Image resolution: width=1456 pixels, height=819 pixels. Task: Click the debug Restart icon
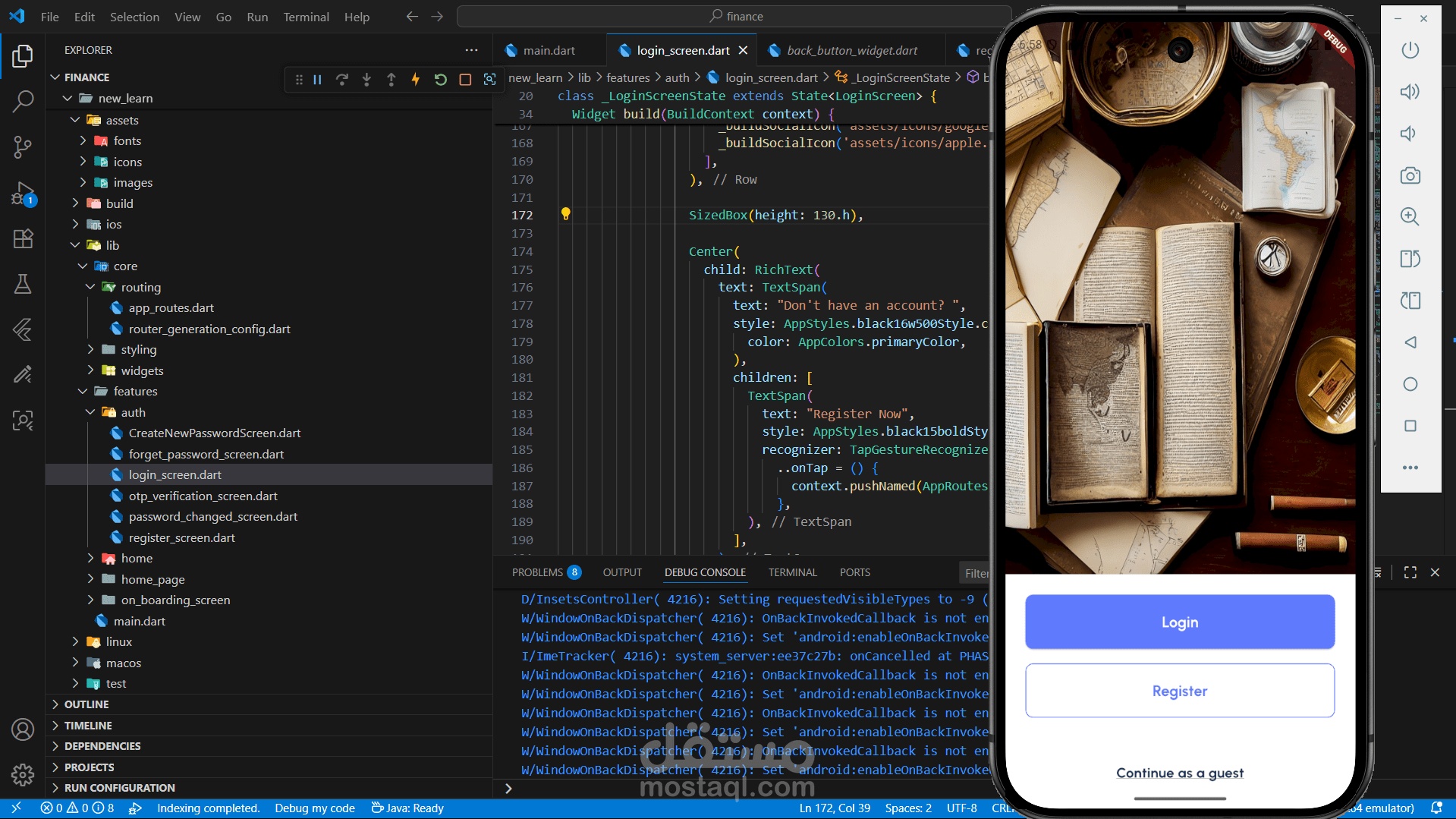click(x=440, y=79)
